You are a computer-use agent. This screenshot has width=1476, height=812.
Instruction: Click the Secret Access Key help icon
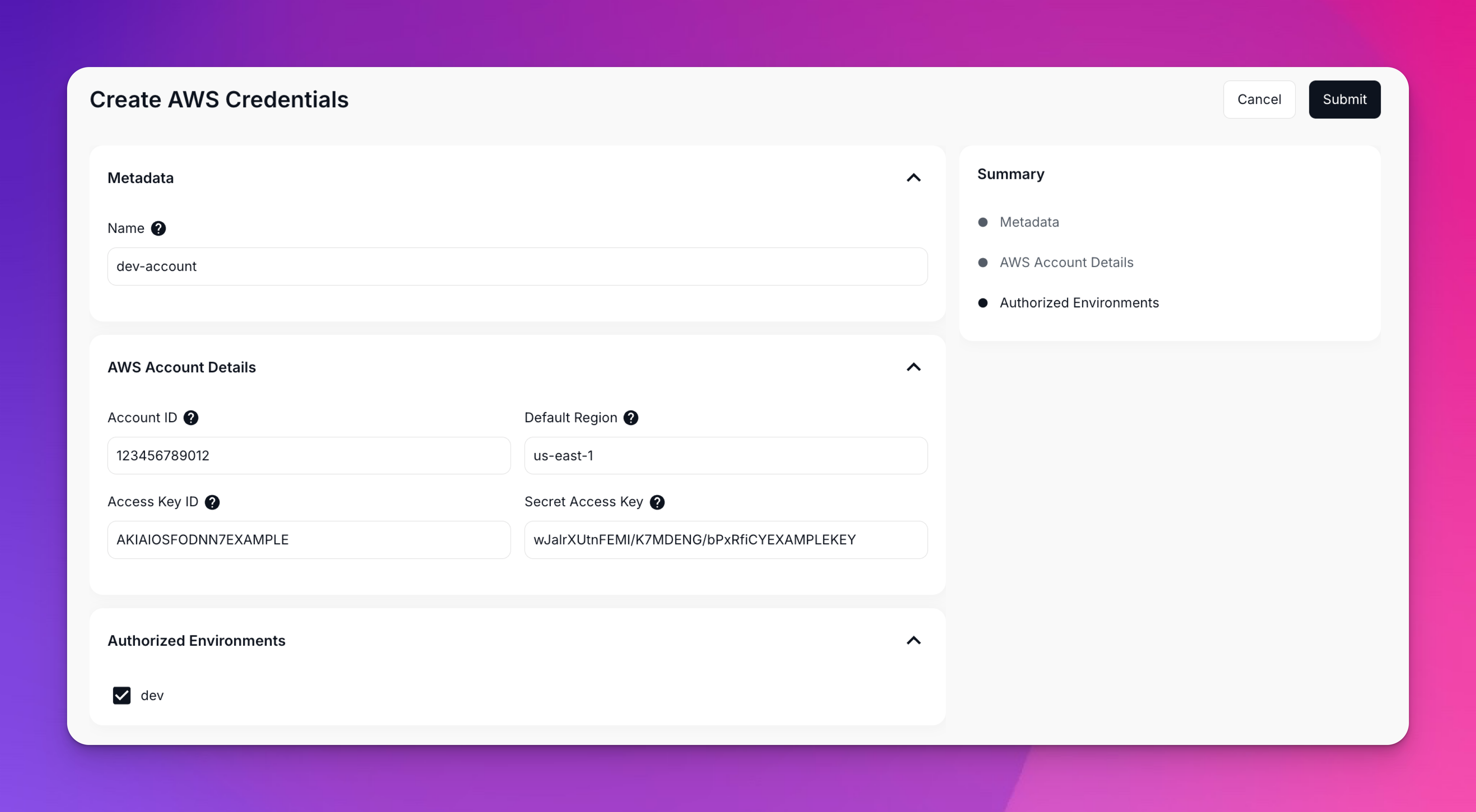[657, 502]
